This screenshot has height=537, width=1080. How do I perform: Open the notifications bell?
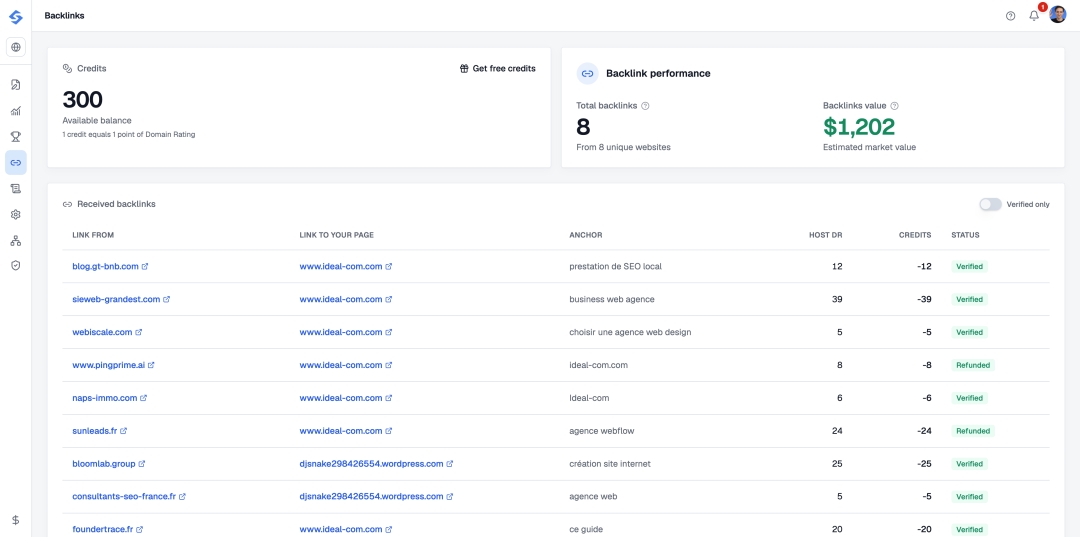coord(1034,16)
